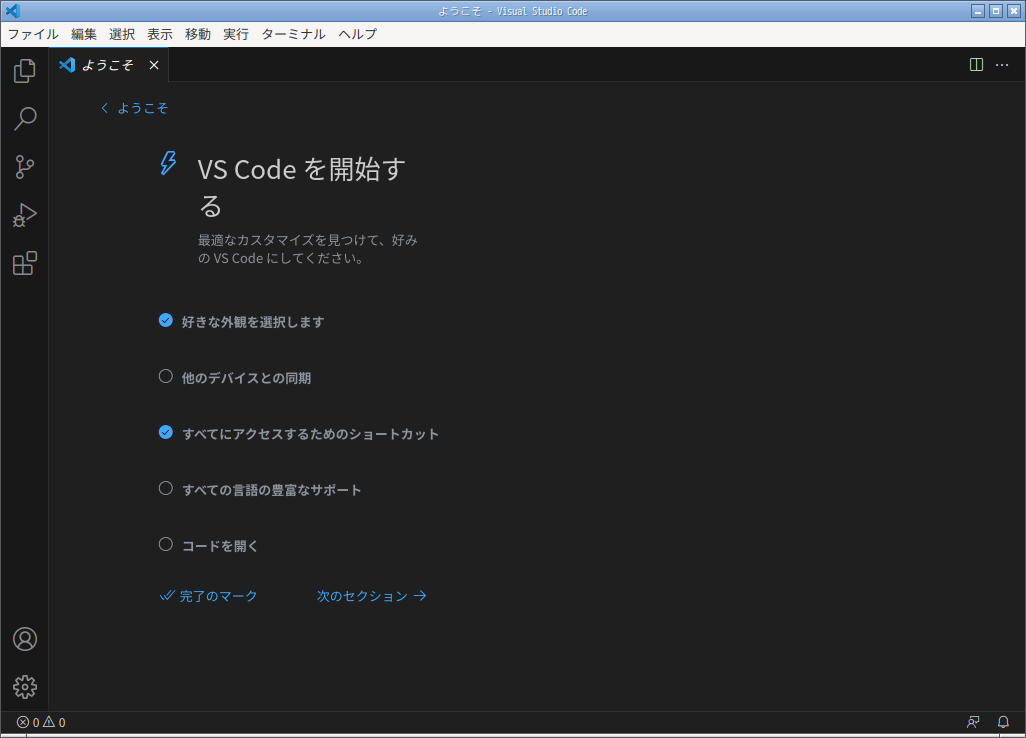Expand the コードを開く step
The width and height of the screenshot is (1026, 738).
click(x=221, y=546)
